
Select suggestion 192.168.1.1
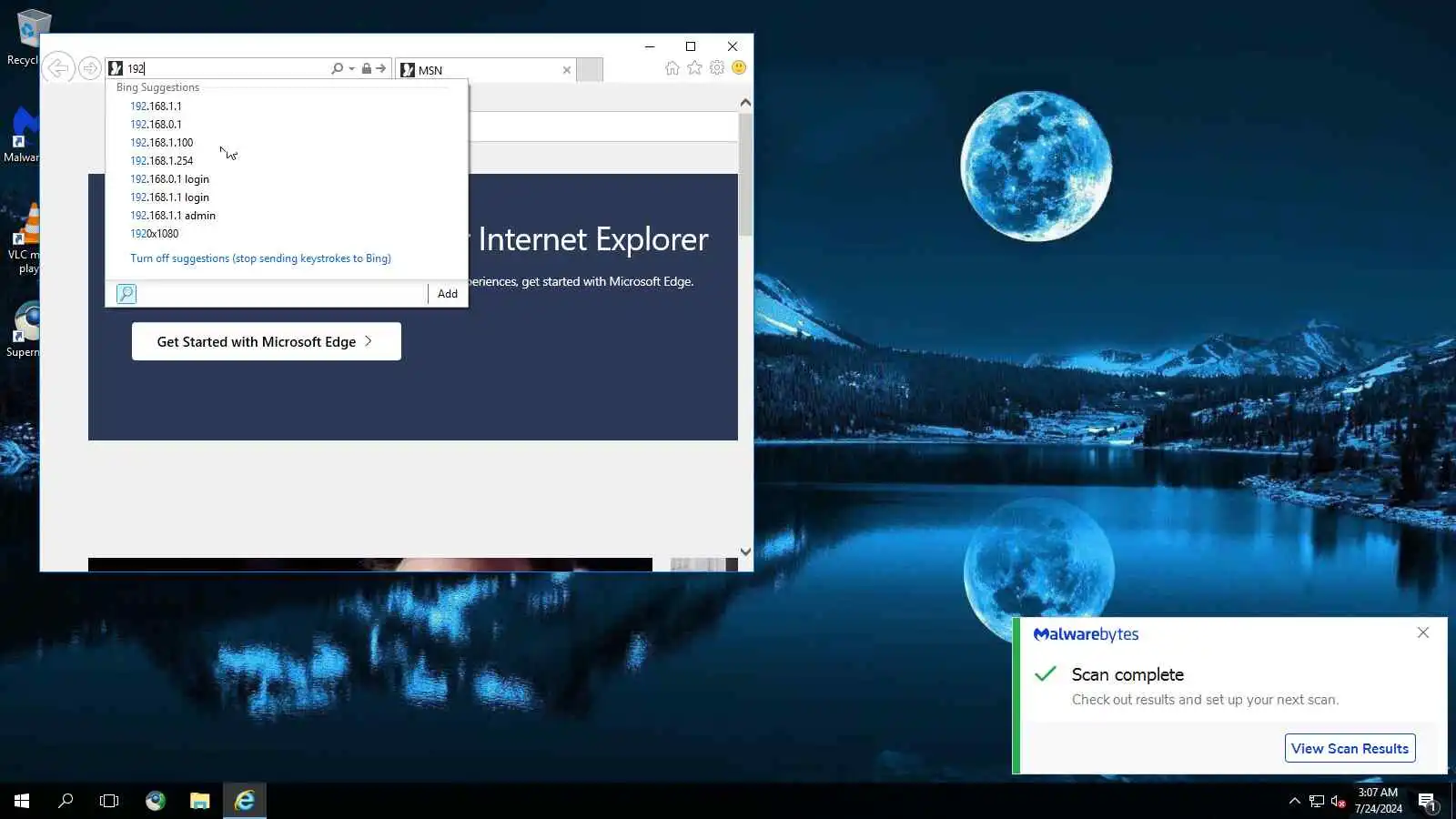coord(156,106)
